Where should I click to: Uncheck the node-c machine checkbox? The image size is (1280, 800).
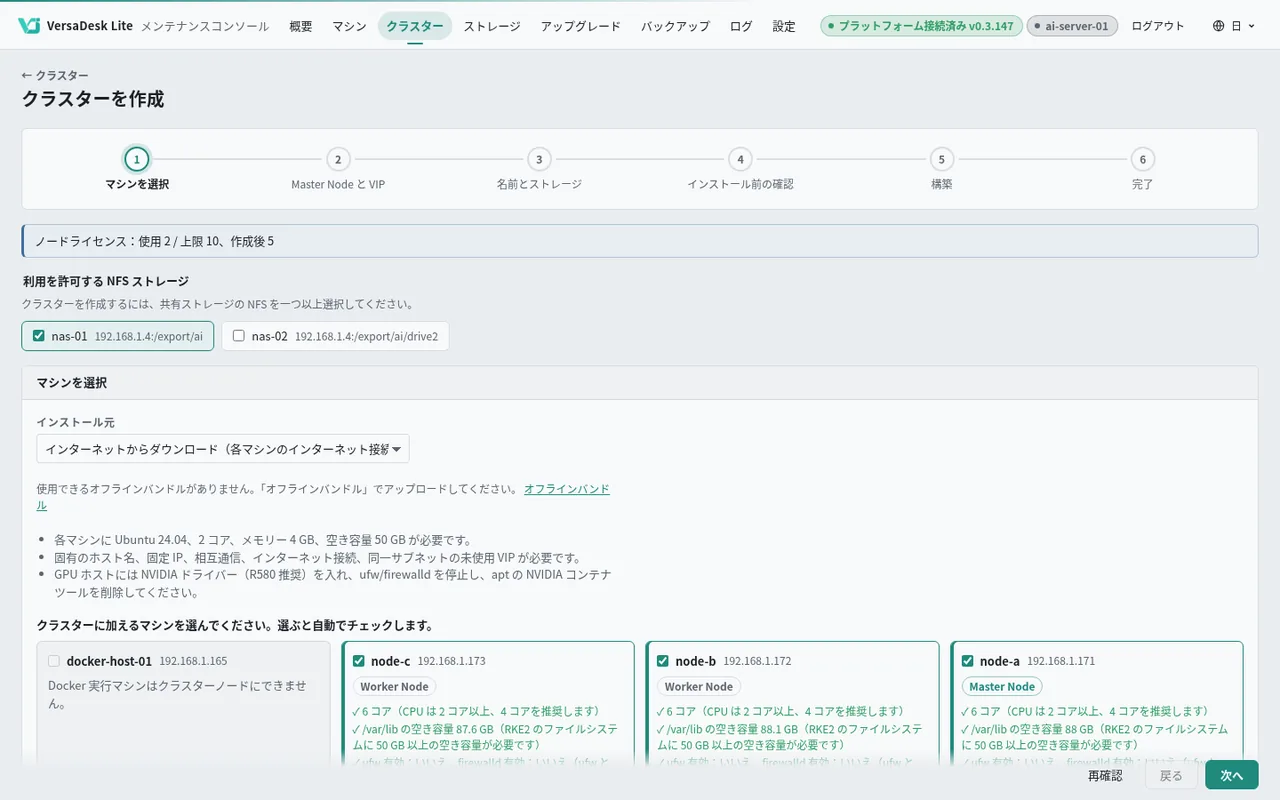click(359, 661)
